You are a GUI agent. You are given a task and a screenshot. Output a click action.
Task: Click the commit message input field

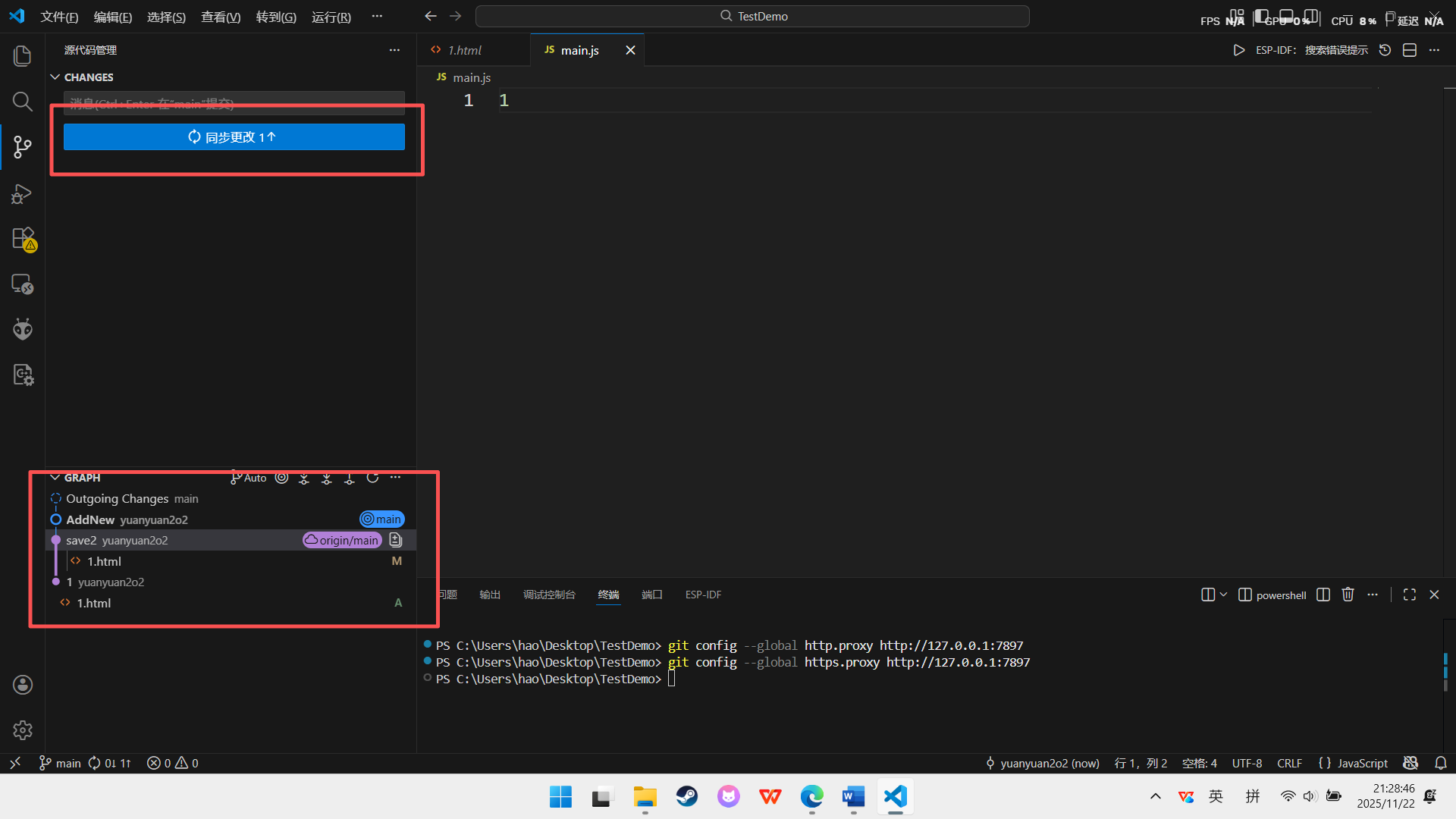coord(234,104)
